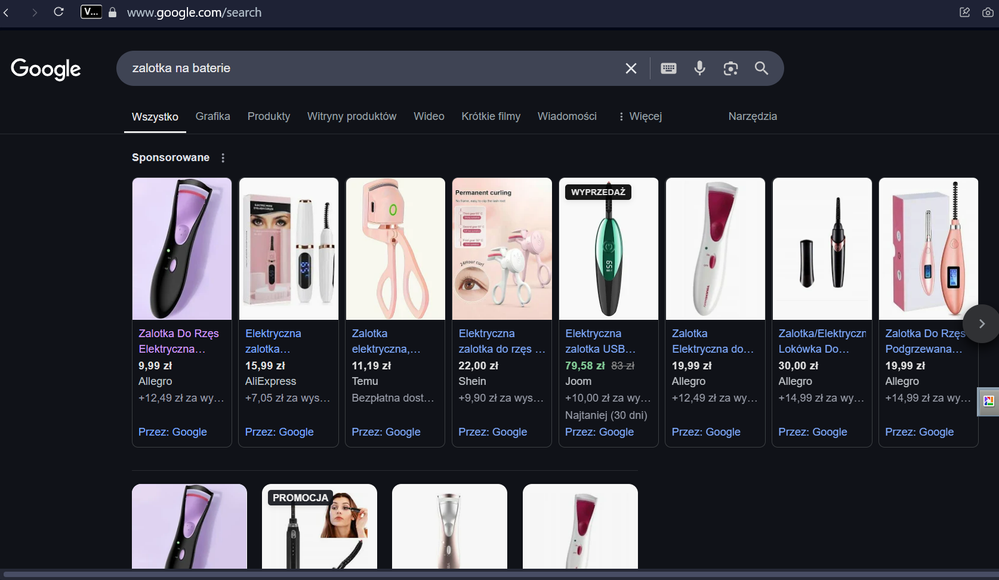
Task: Open the pink Temu eyelash curler image
Action: coord(396,249)
